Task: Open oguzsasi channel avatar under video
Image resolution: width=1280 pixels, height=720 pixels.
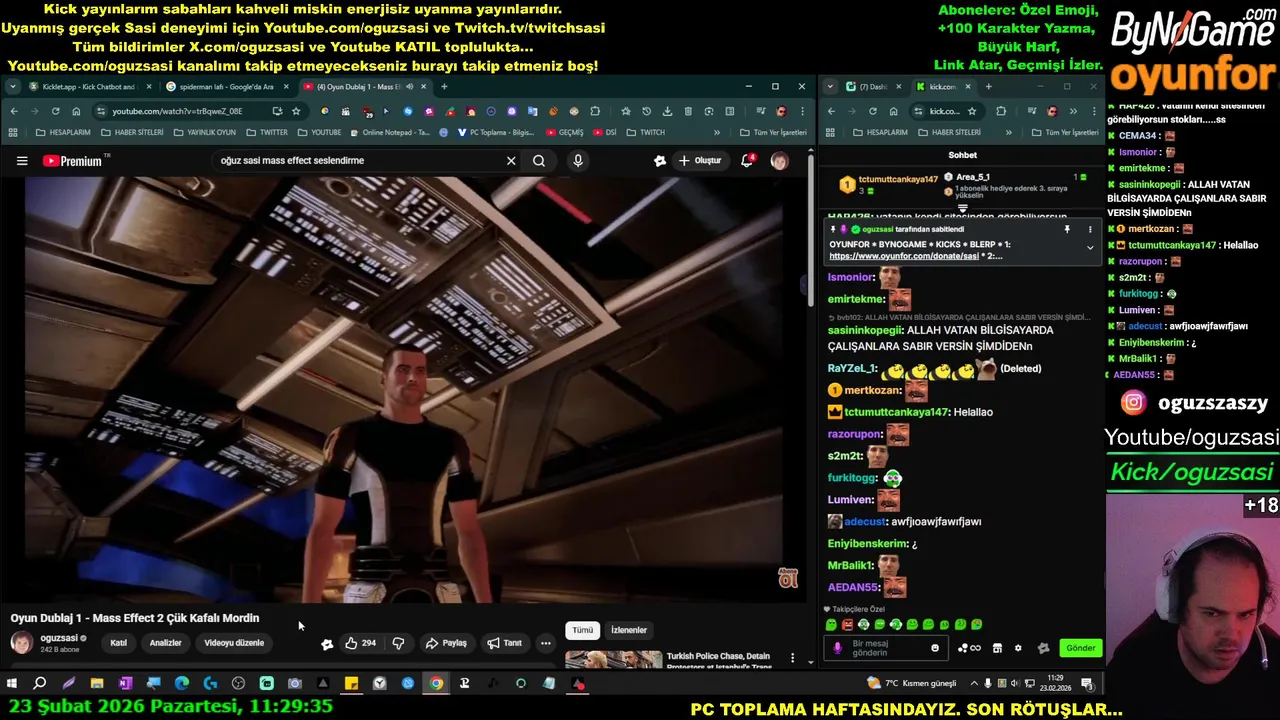Action: [x=21, y=643]
